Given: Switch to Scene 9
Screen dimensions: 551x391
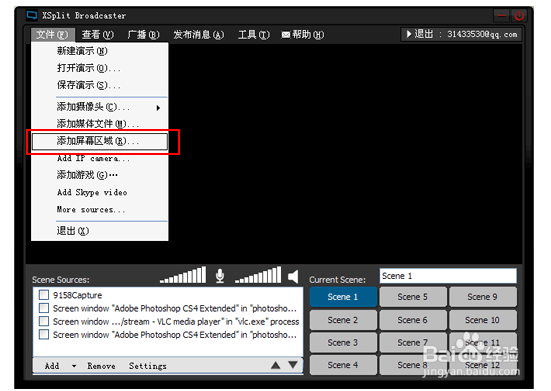Looking at the screenshot, I should (482, 297).
